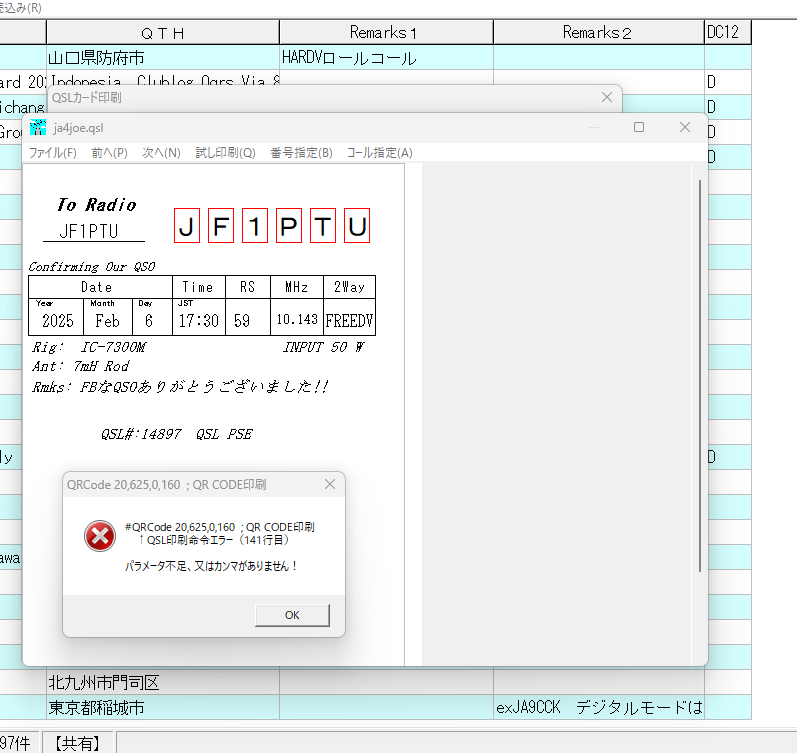Click the Rig: IC-7300M line
Image resolution: width=797 pixels, height=753 pixels.
coord(89,347)
